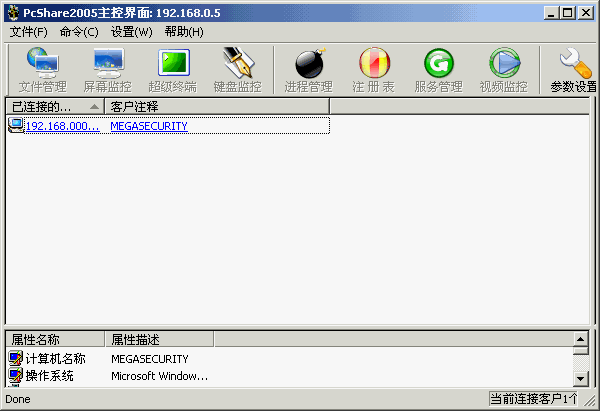Open the 文件管理 file manager tool
Image resolution: width=600 pixels, height=411 pixels.
tap(42, 70)
